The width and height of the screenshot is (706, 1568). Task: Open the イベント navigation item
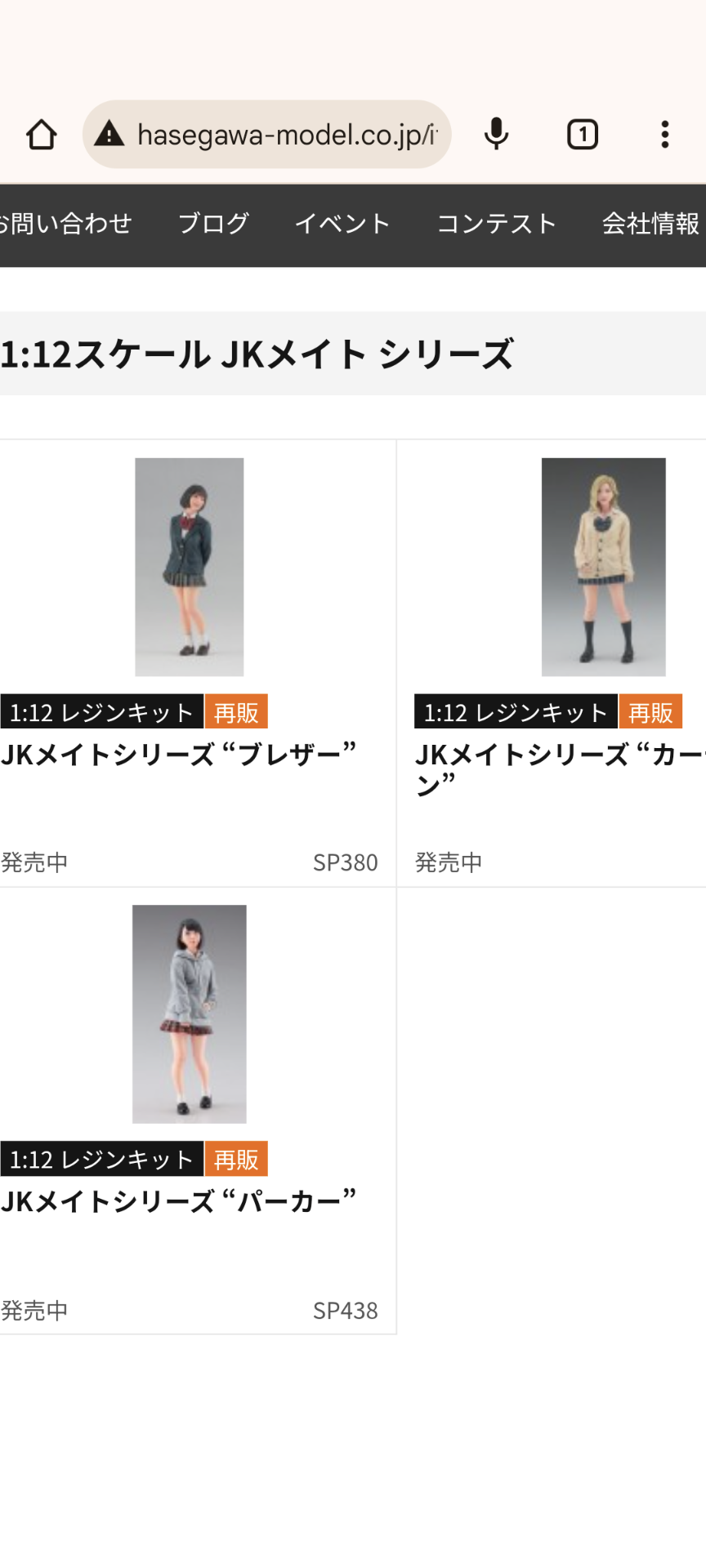pos(342,224)
